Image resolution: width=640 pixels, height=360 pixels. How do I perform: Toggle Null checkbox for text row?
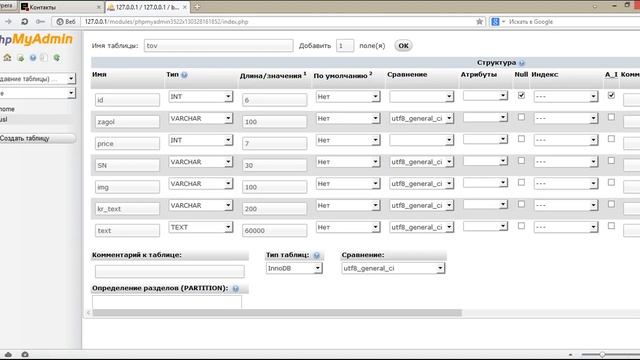(x=521, y=226)
